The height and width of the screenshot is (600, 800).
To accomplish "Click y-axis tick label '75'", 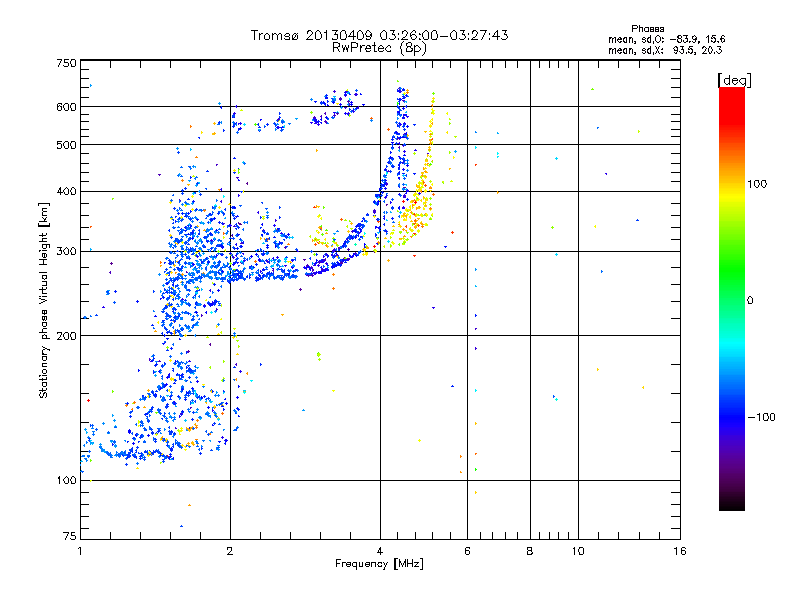I will point(70,536).
